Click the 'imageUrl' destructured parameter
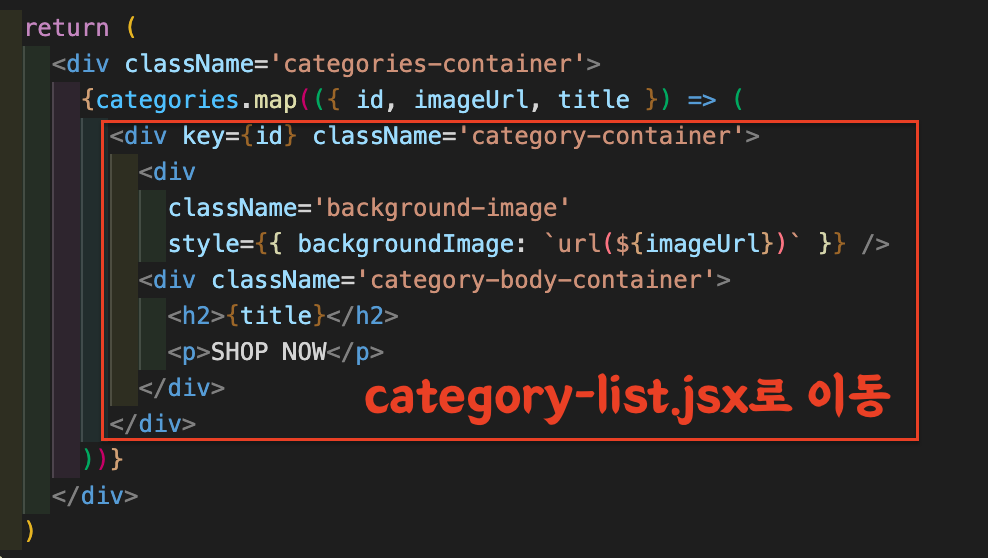This screenshot has width=988, height=558. point(470,100)
